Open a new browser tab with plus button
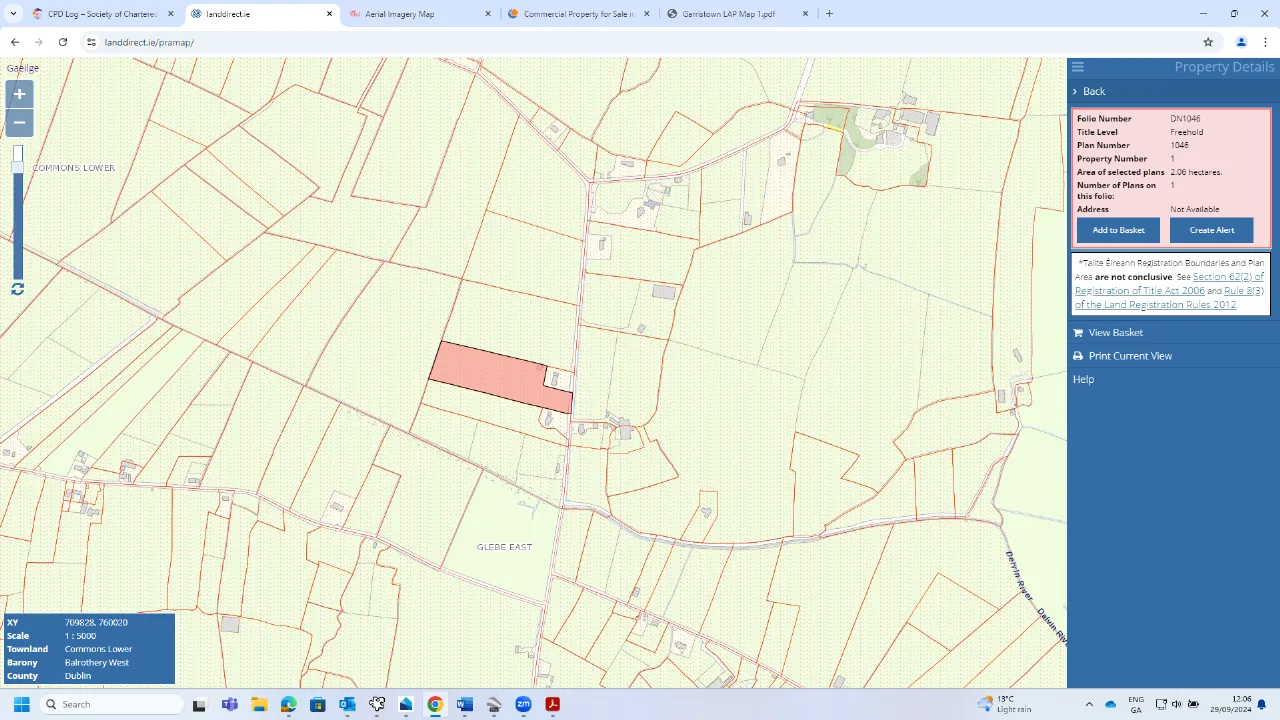1280x720 pixels. (829, 13)
